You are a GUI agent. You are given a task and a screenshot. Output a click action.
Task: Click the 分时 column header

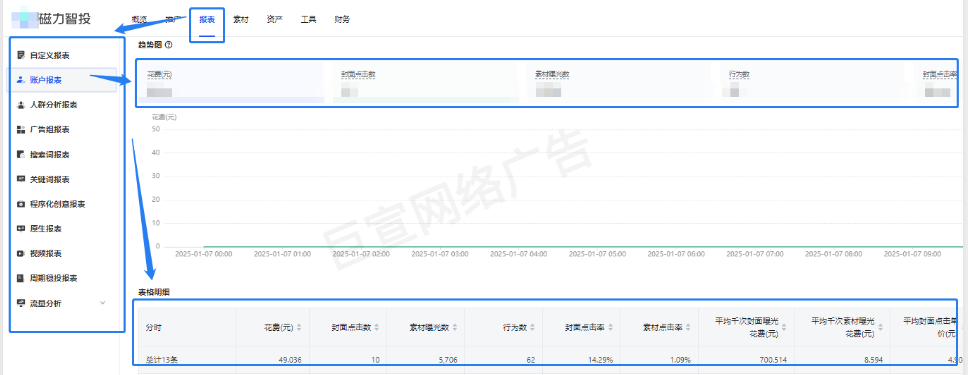pyautogui.click(x=153, y=328)
